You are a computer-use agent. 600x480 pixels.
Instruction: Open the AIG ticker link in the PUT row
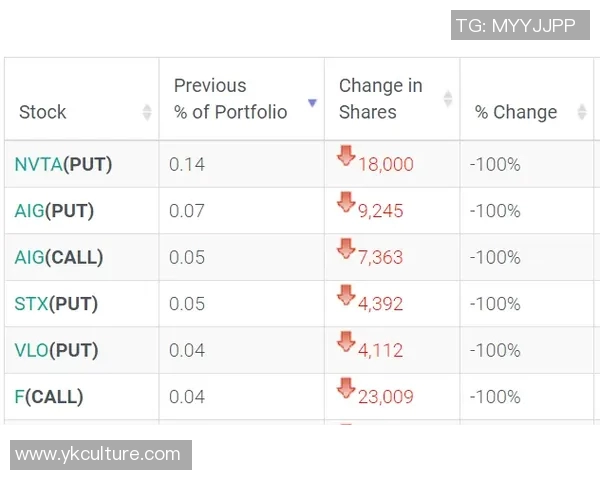click(x=30, y=211)
